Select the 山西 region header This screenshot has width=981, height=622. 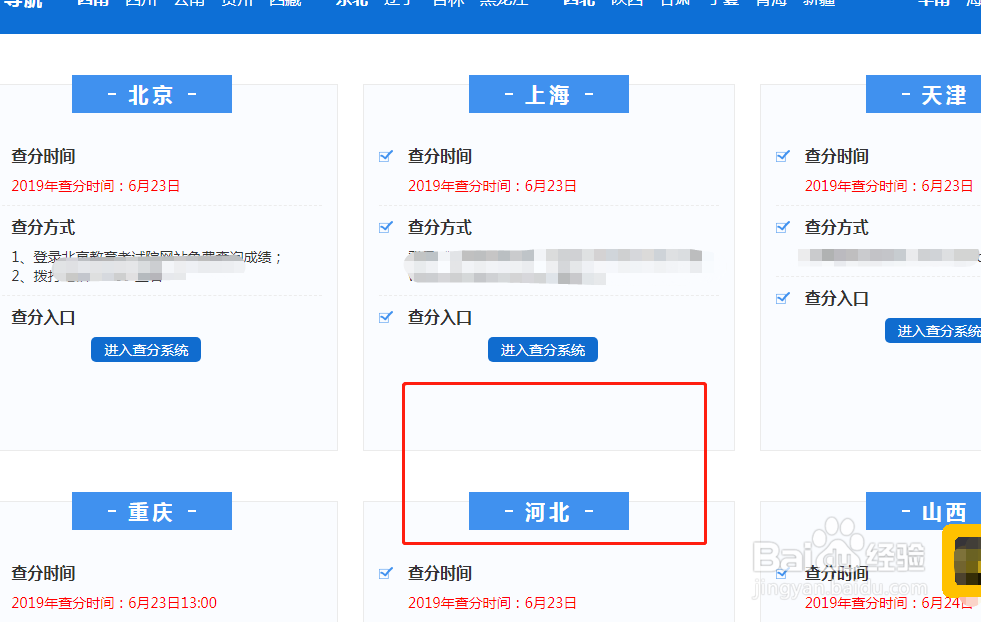click(x=923, y=511)
